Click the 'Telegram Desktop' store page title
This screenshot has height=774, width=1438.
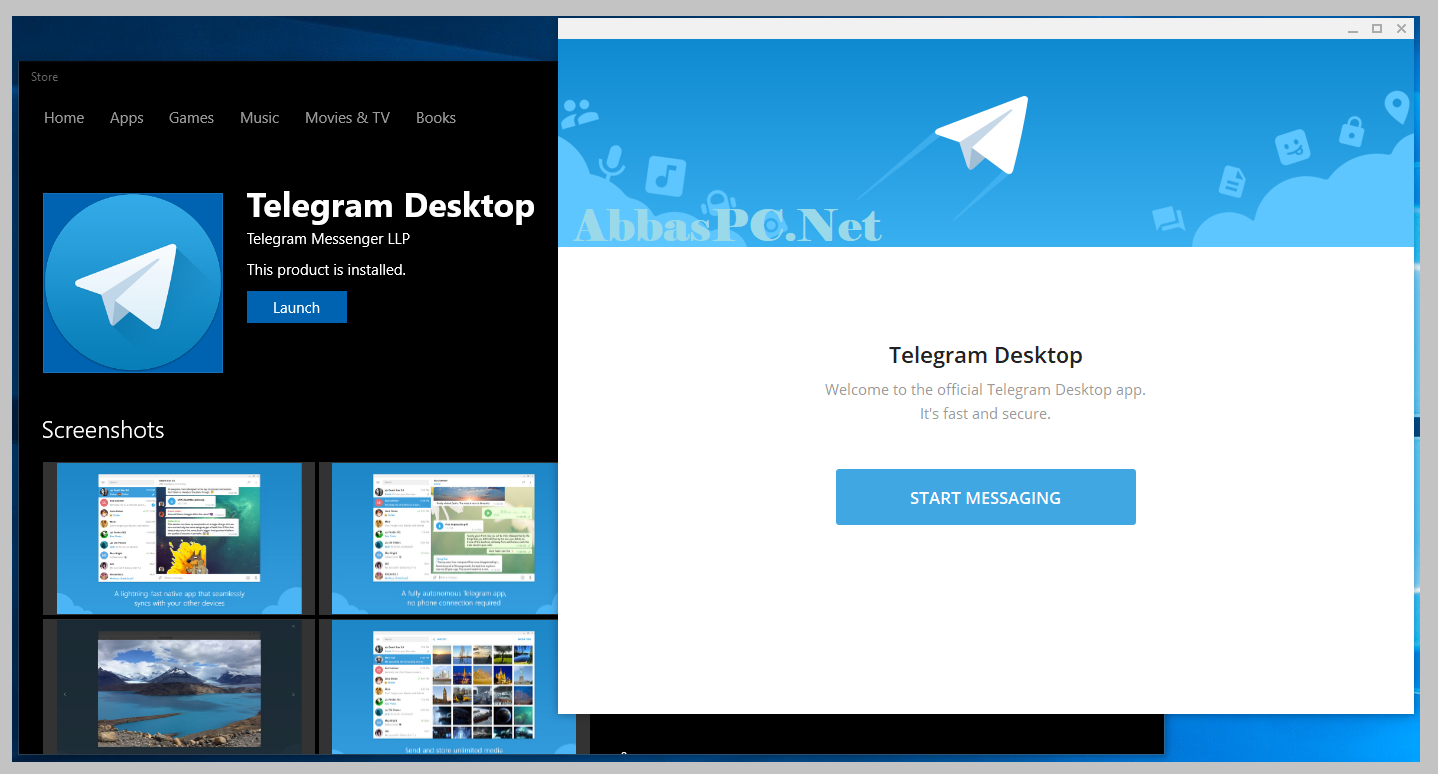[391, 205]
